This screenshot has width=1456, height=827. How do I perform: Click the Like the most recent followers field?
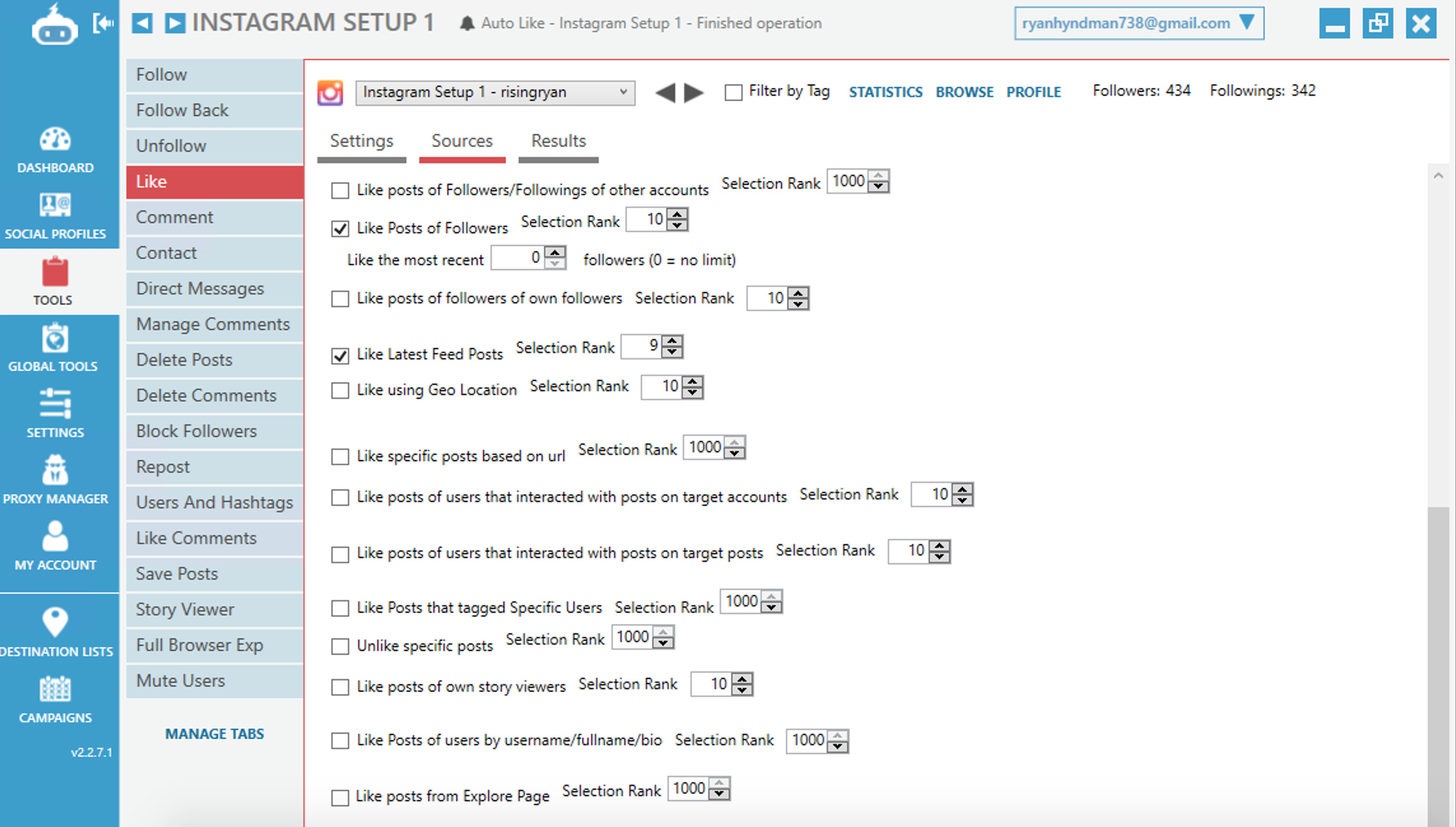pos(518,259)
